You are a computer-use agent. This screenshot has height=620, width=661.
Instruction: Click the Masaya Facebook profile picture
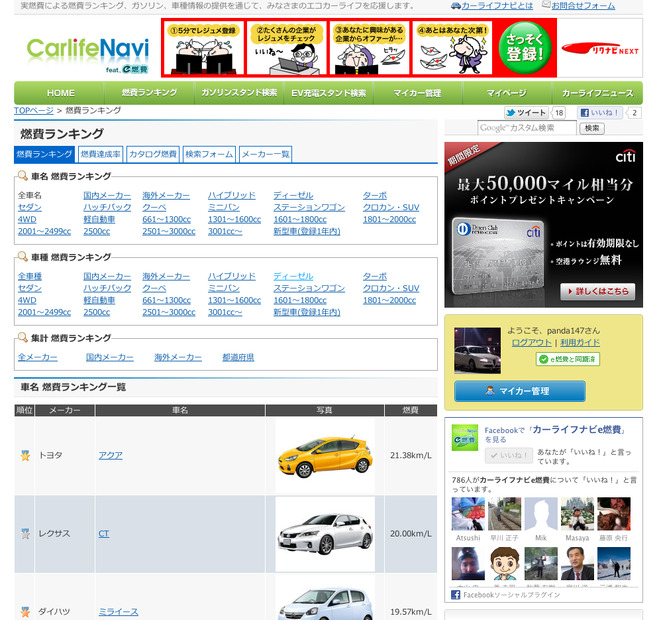coord(578,514)
